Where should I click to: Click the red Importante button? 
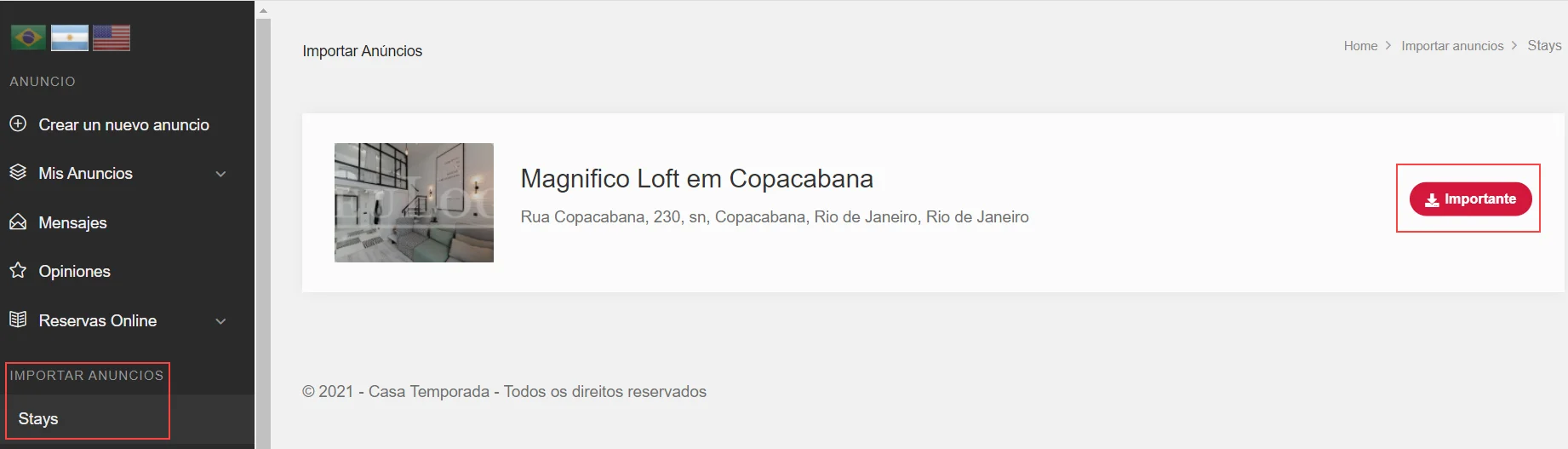point(1470,199)
